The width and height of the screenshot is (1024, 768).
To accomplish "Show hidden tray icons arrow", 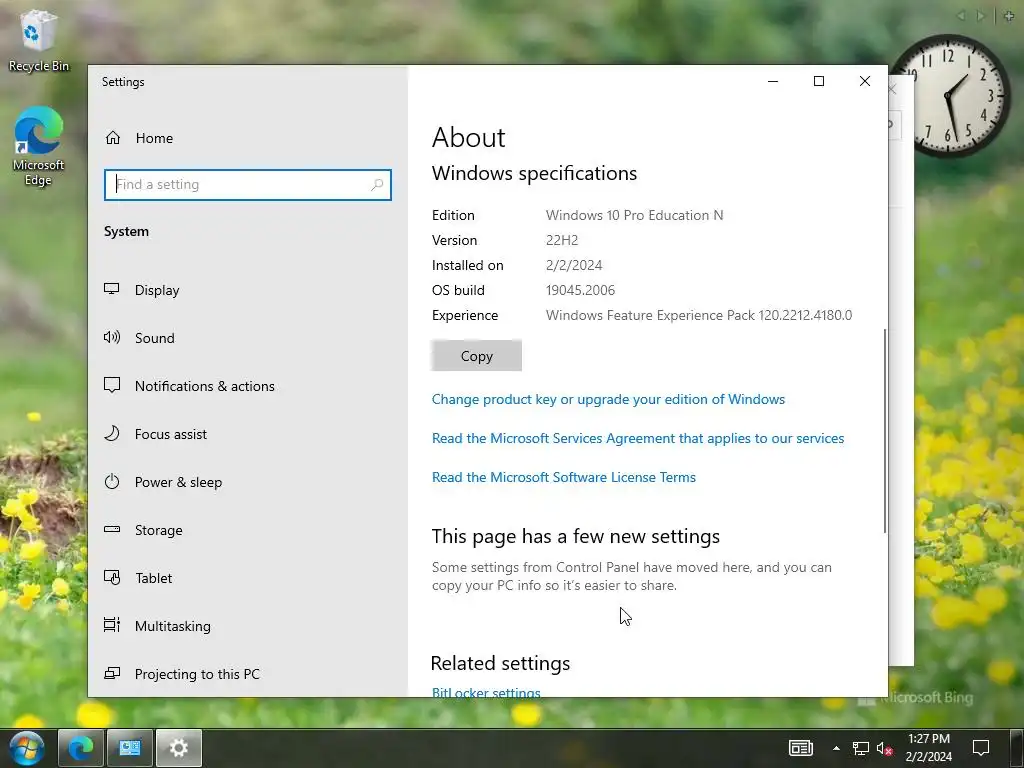I will (x=836, y=748).
